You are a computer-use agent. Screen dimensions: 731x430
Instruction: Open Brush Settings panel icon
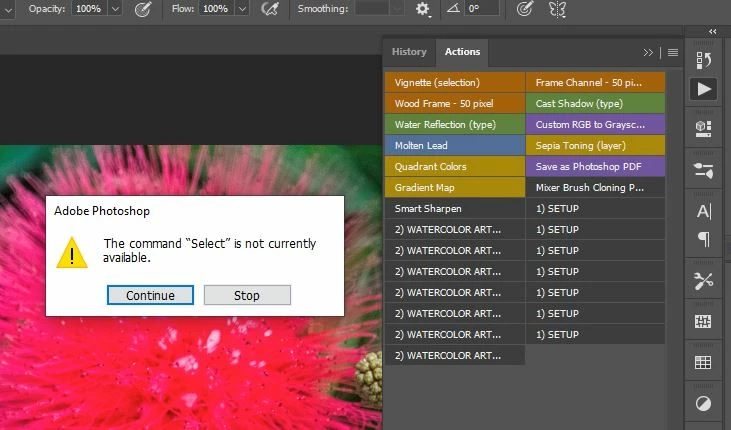click(x=703, y=321)
